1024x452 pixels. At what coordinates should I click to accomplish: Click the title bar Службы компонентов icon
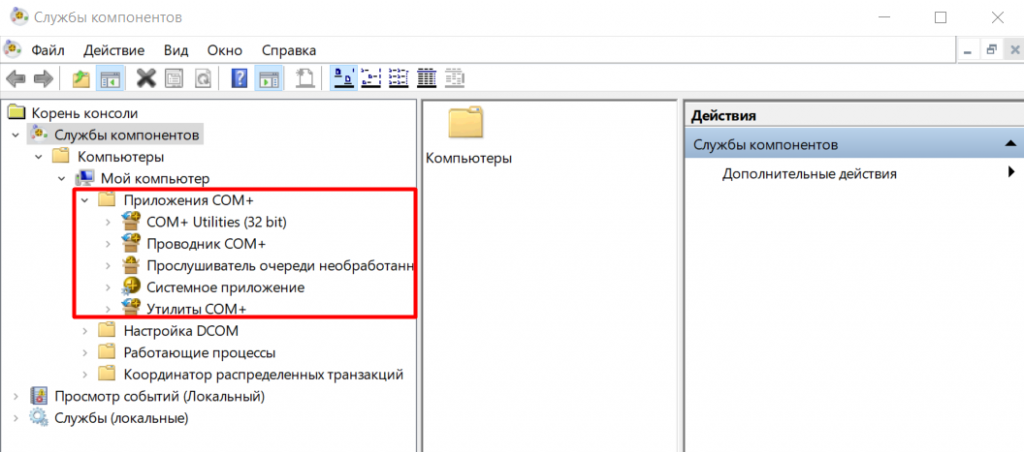pos(18,16)
